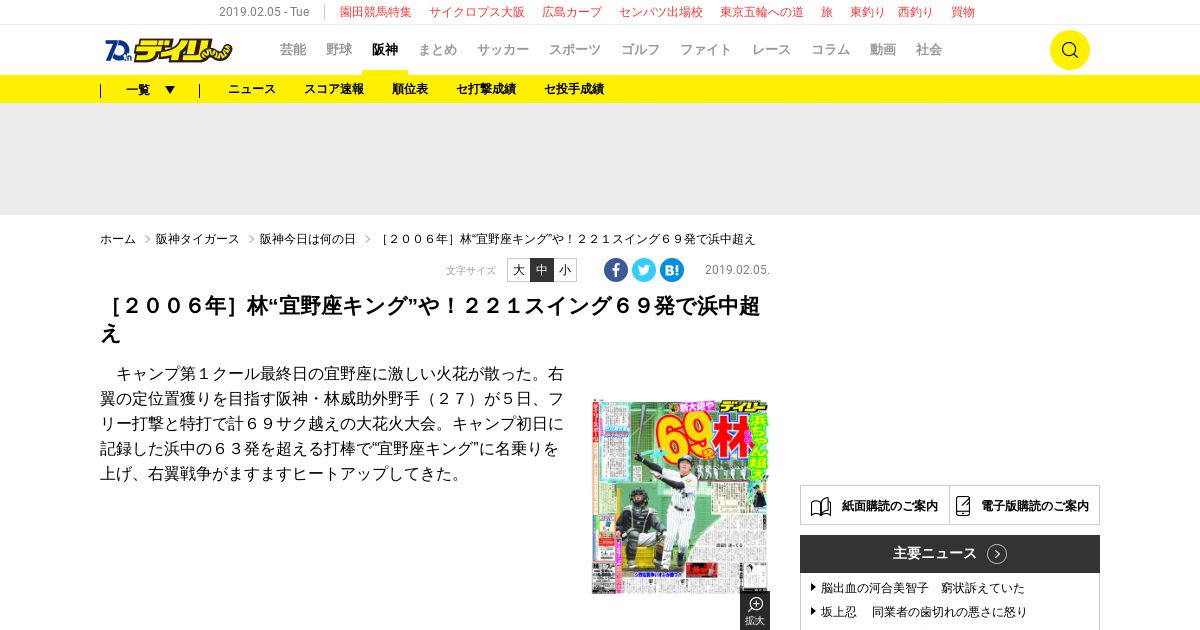
Task: Click 紙面購読のご案内 button
Action: click(x=875, y=506)
